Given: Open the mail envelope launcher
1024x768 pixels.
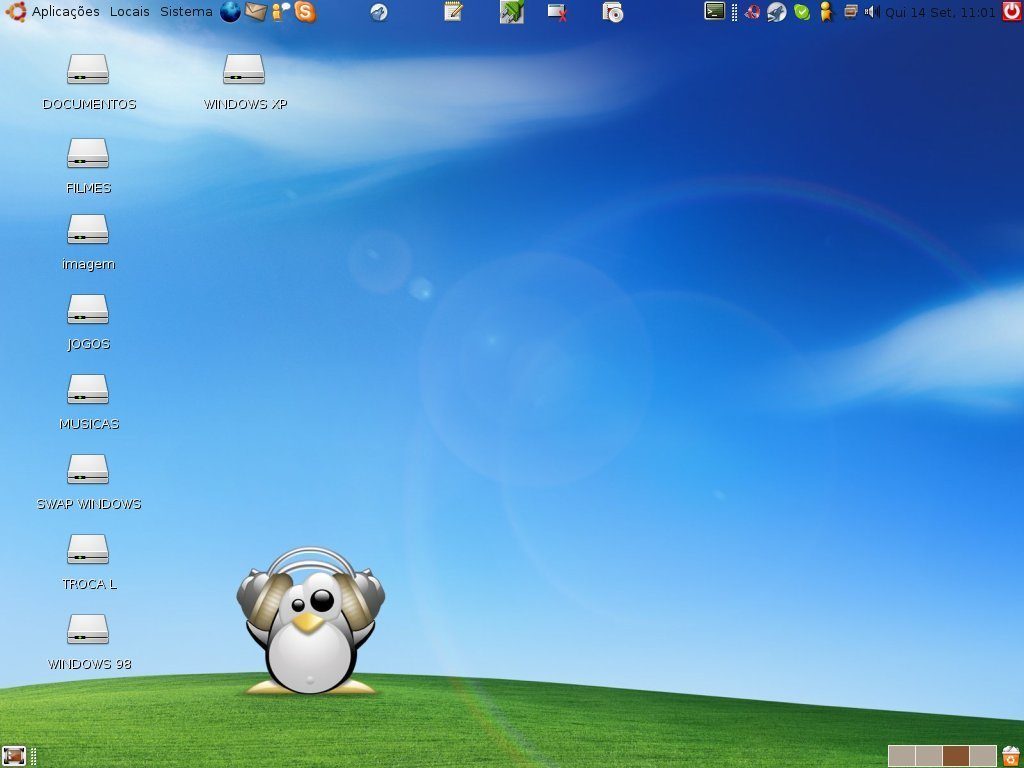Looking at the screenshot, I should coord(255,12).
